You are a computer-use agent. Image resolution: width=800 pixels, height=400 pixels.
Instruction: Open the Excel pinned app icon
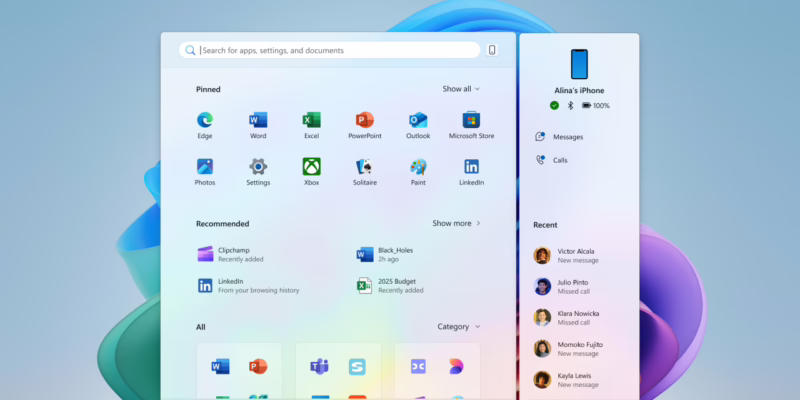click(x=311, y=121)
